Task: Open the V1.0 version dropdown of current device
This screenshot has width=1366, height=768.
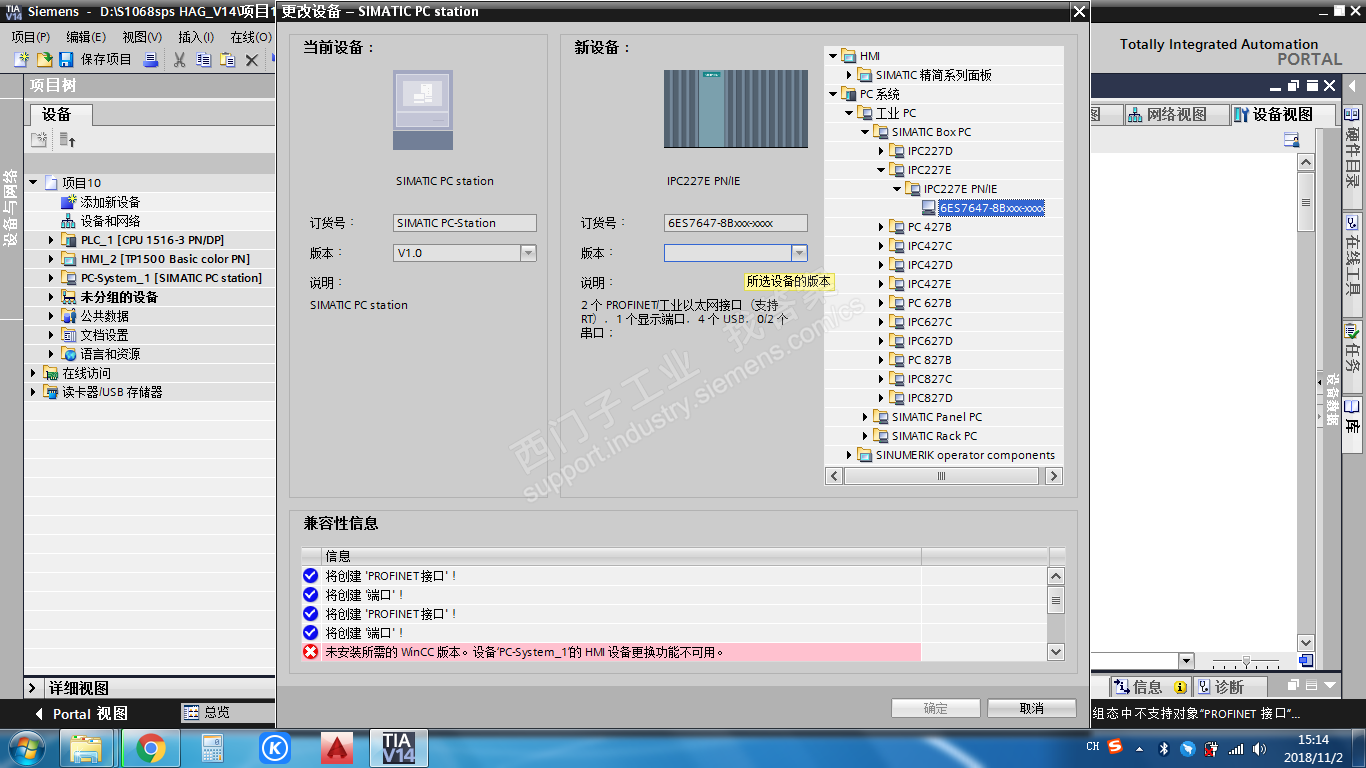Action: coord(528,253)
